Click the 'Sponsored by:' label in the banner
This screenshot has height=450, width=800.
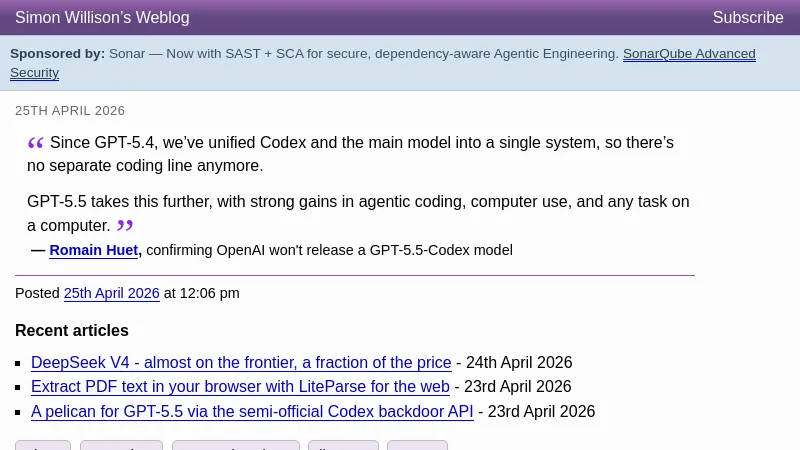click(x=57, y=54)
